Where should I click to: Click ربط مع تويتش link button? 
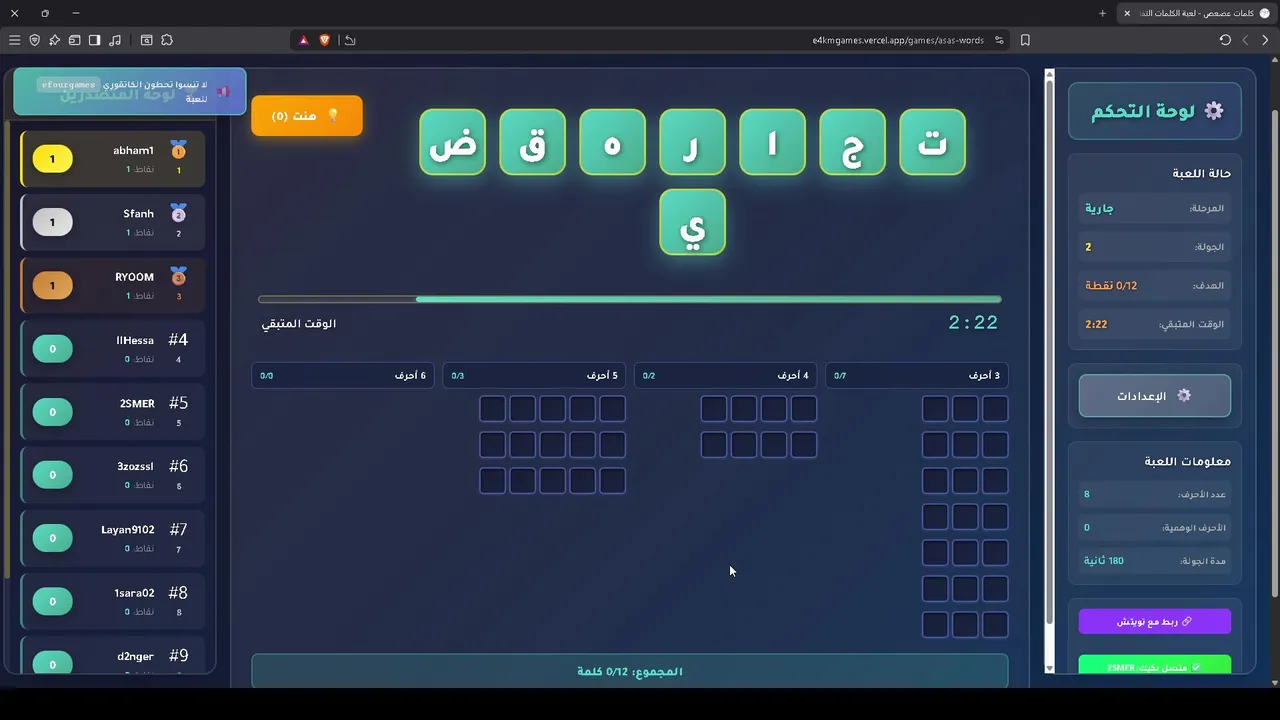(x=1155, y=622)
